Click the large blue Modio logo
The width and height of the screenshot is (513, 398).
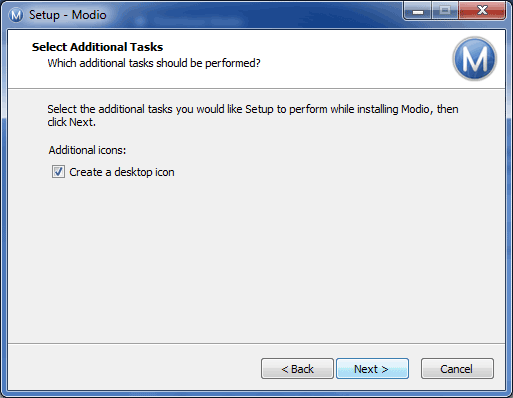pyautogui.click(x=475, y=59)
